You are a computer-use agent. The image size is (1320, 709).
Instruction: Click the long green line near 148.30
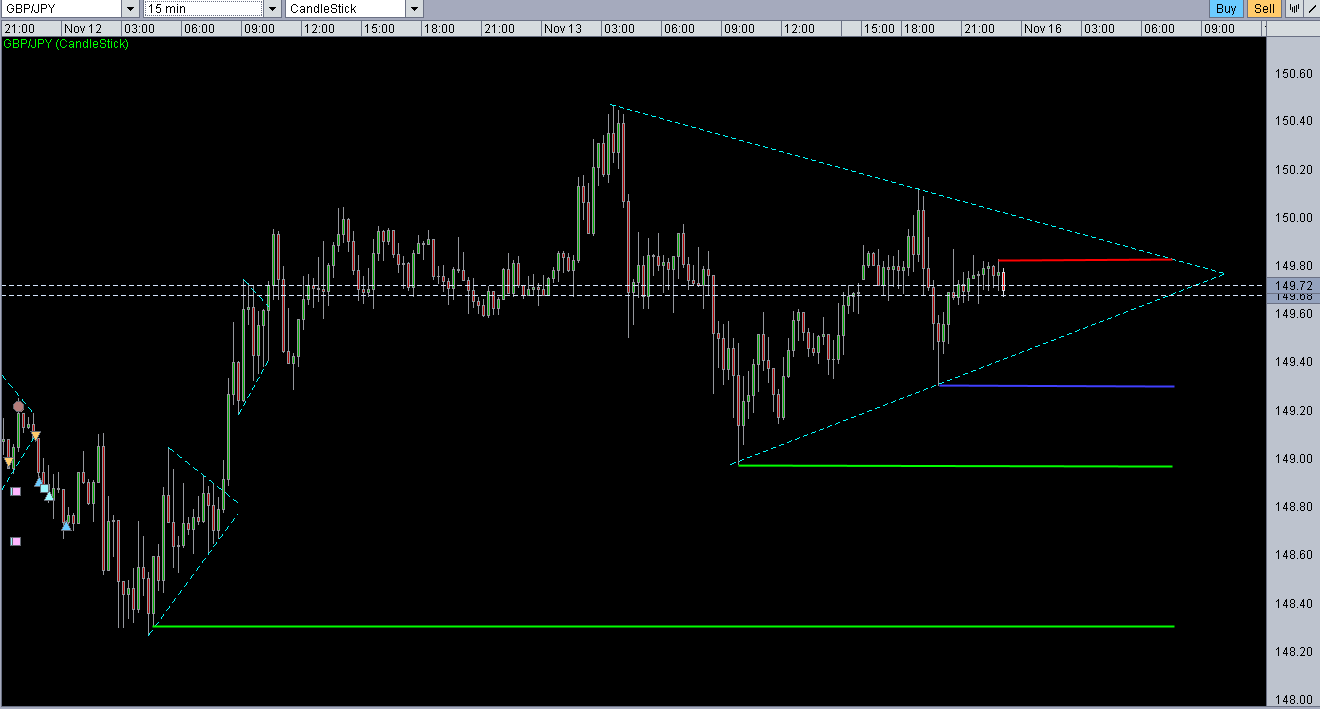coord(663,627)
